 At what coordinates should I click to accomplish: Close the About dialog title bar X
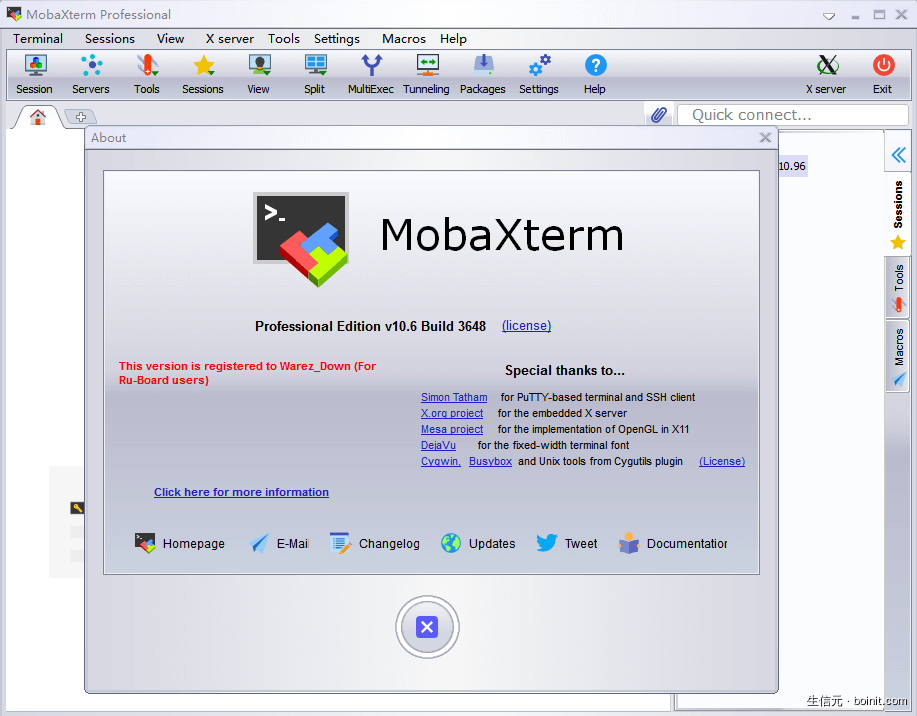coord(765,137)
